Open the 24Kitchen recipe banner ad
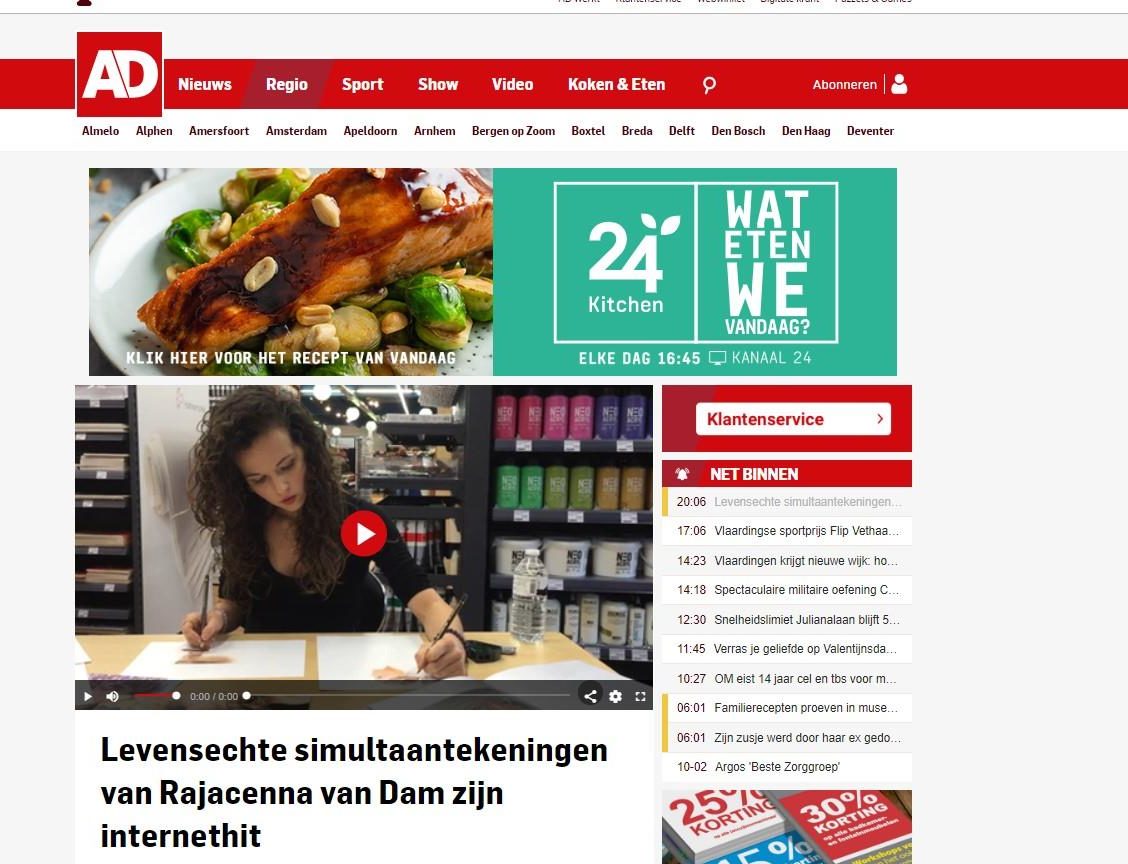This screenshot has width=1128, height=864. pyautogui.click(x=493, y=272)
